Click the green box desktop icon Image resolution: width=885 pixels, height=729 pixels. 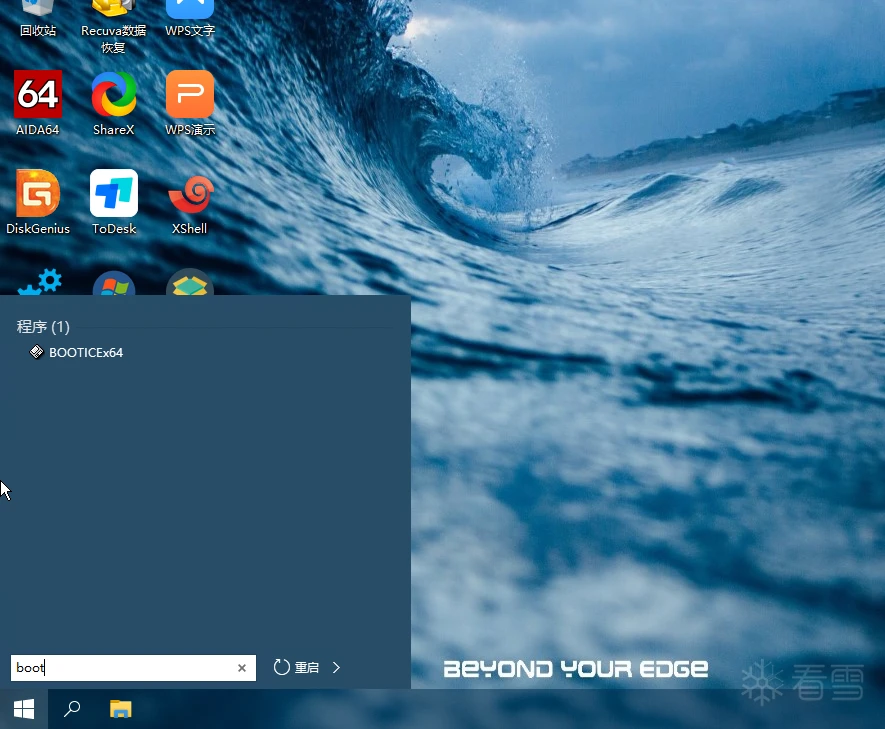point(190,282)
